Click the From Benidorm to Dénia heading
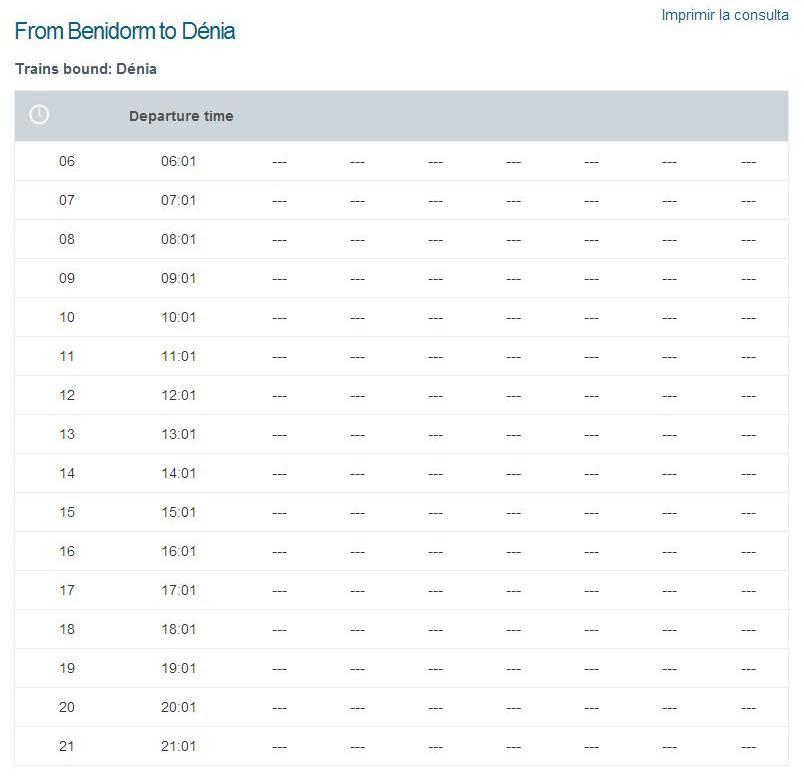804x776 pixels. point(125,31)
